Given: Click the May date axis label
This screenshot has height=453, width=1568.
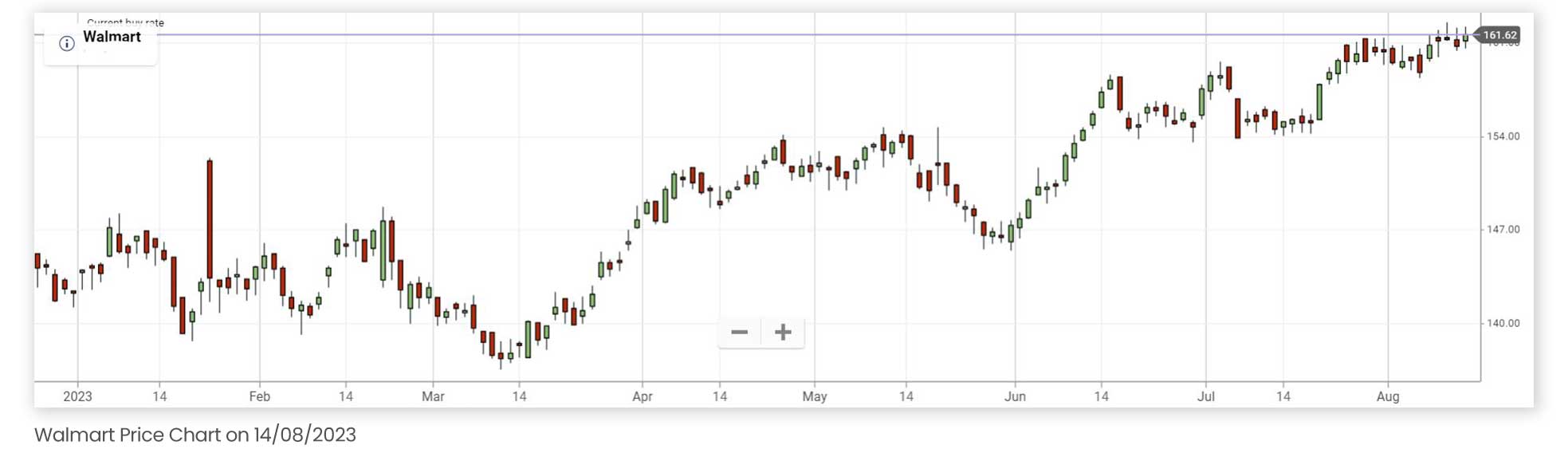Looking at the screenshot, I should click(815, 396).
